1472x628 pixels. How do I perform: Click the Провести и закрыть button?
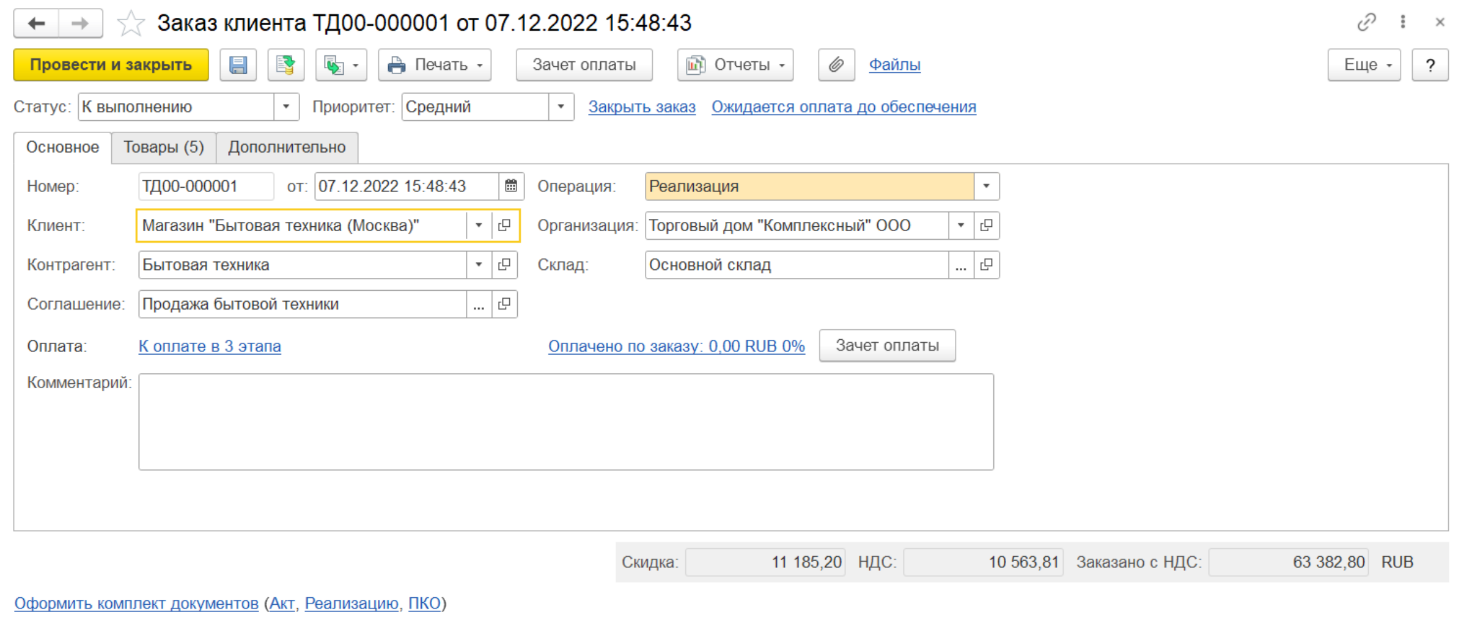click(110, 65)
